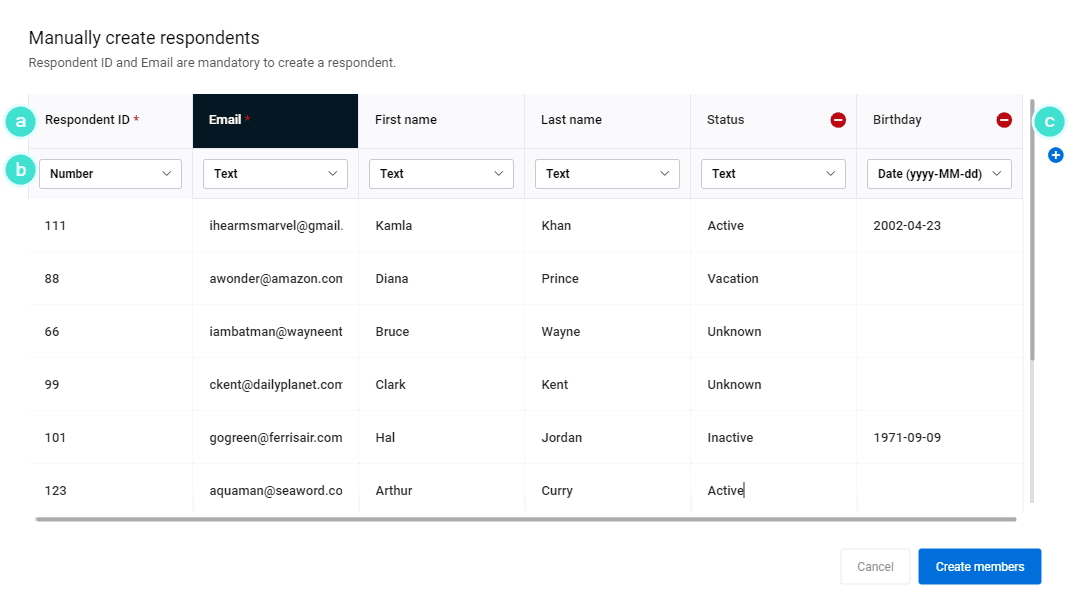Open the Status column type dropdown

773,173
